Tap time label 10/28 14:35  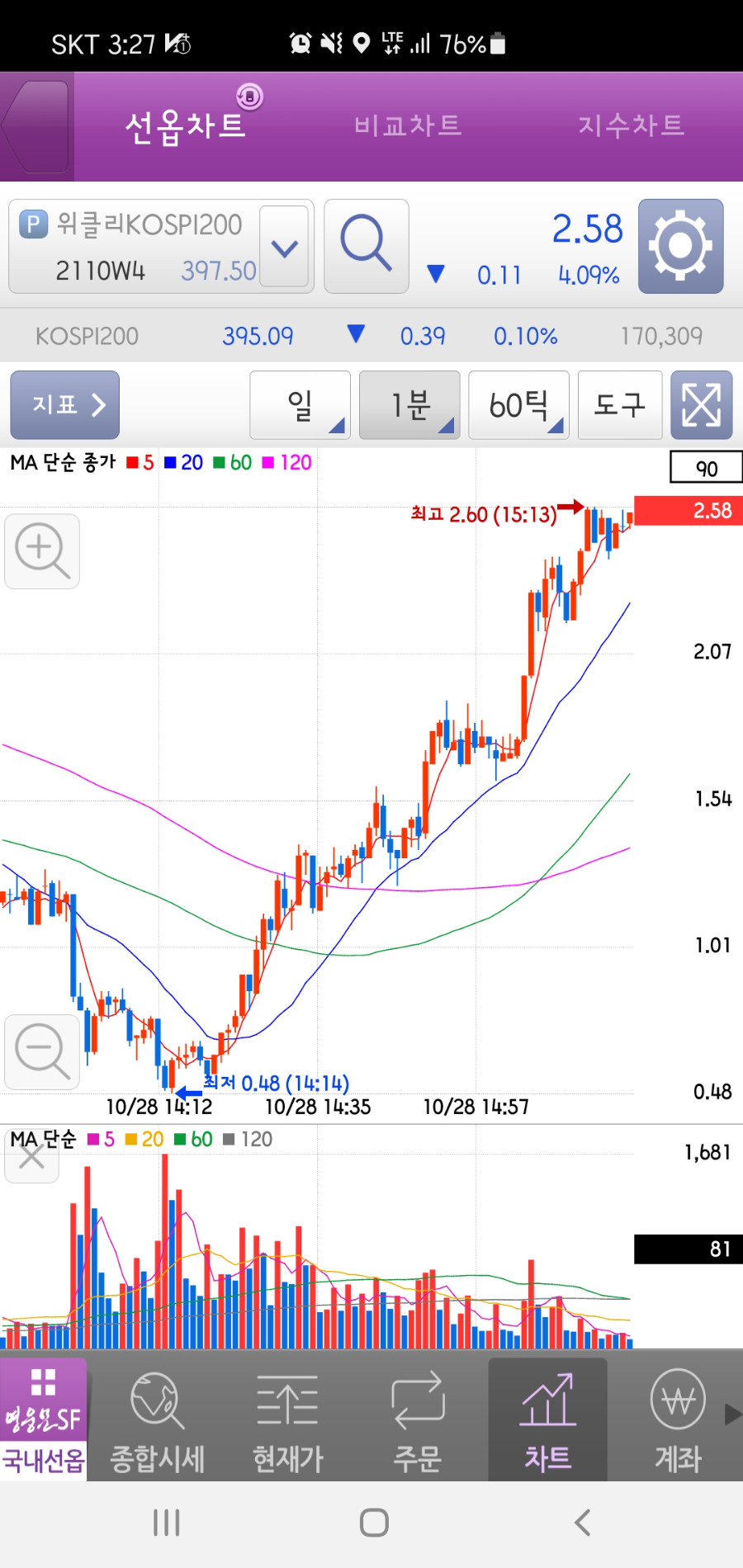click(318, 1107)
